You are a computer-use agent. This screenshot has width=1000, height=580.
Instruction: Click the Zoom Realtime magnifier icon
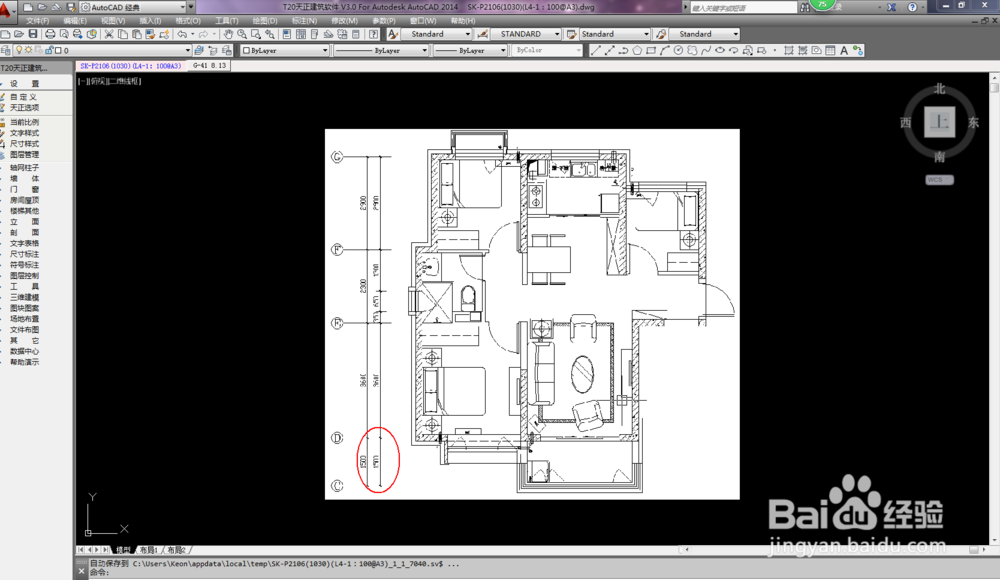point(242,34)
